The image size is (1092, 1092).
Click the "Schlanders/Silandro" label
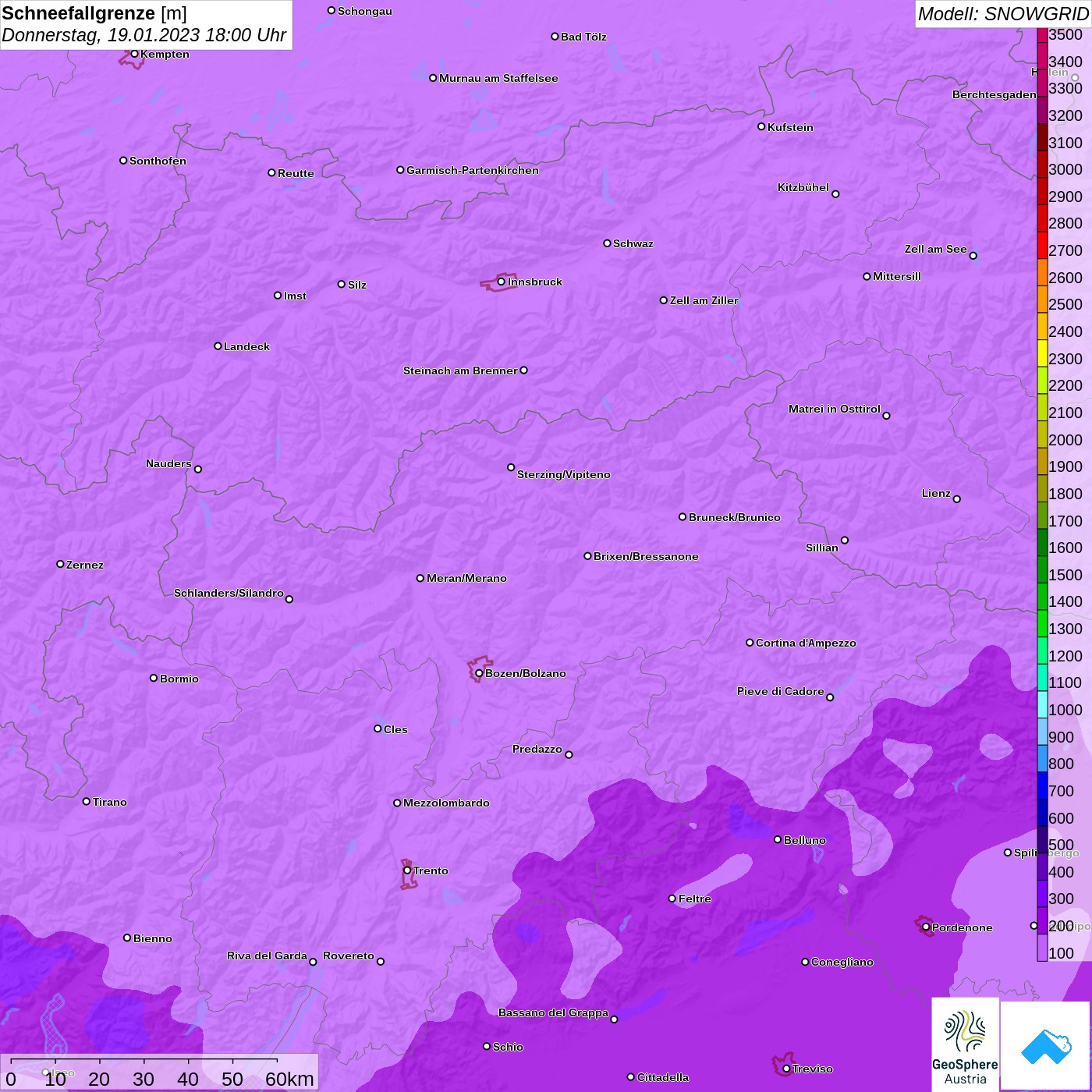click(x=229, y=593)
